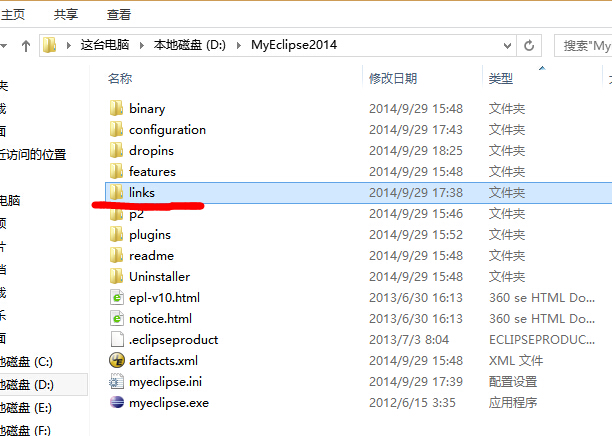
Task: Open the 共享 ribbon tab
Action: pos(66,15)
